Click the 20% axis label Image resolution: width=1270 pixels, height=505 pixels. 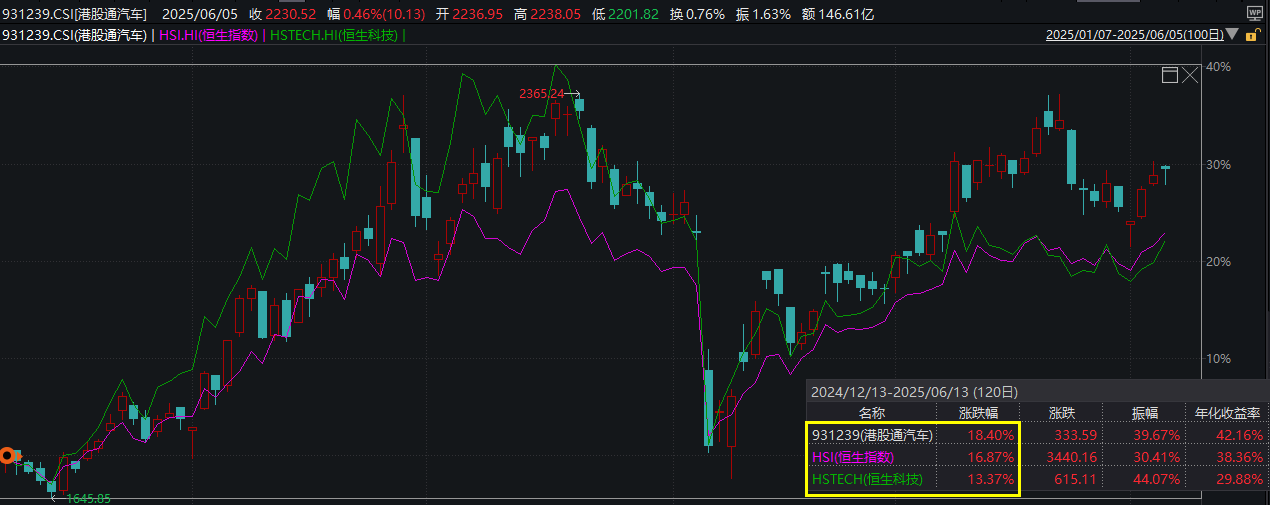pyautogui.click(x=1219, y=261)
